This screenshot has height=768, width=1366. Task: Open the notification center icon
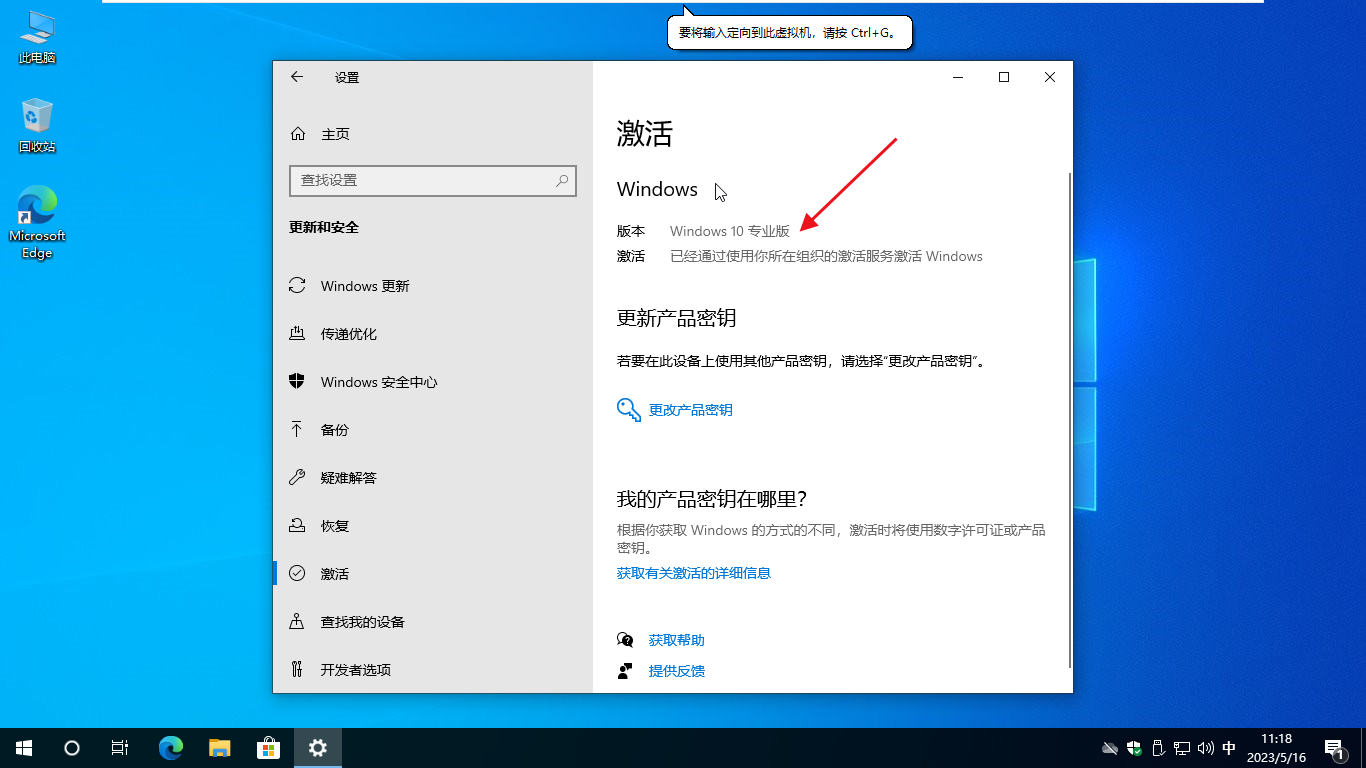click(1333, 748)
